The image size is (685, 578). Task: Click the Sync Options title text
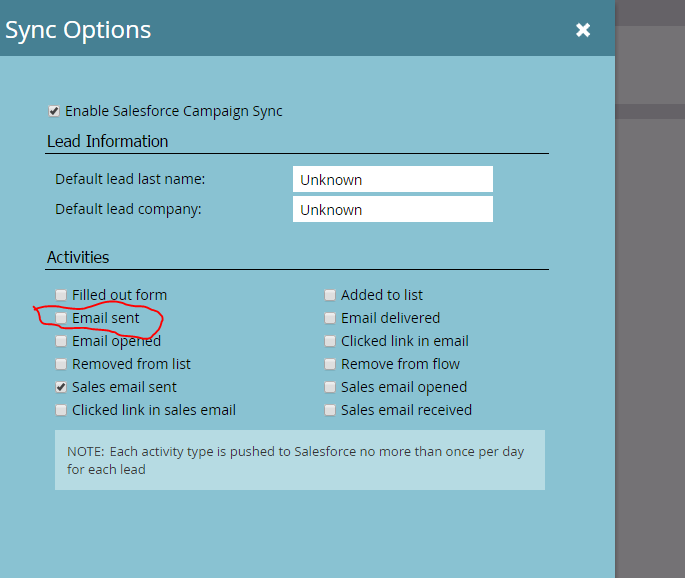(x=78, y=31)
